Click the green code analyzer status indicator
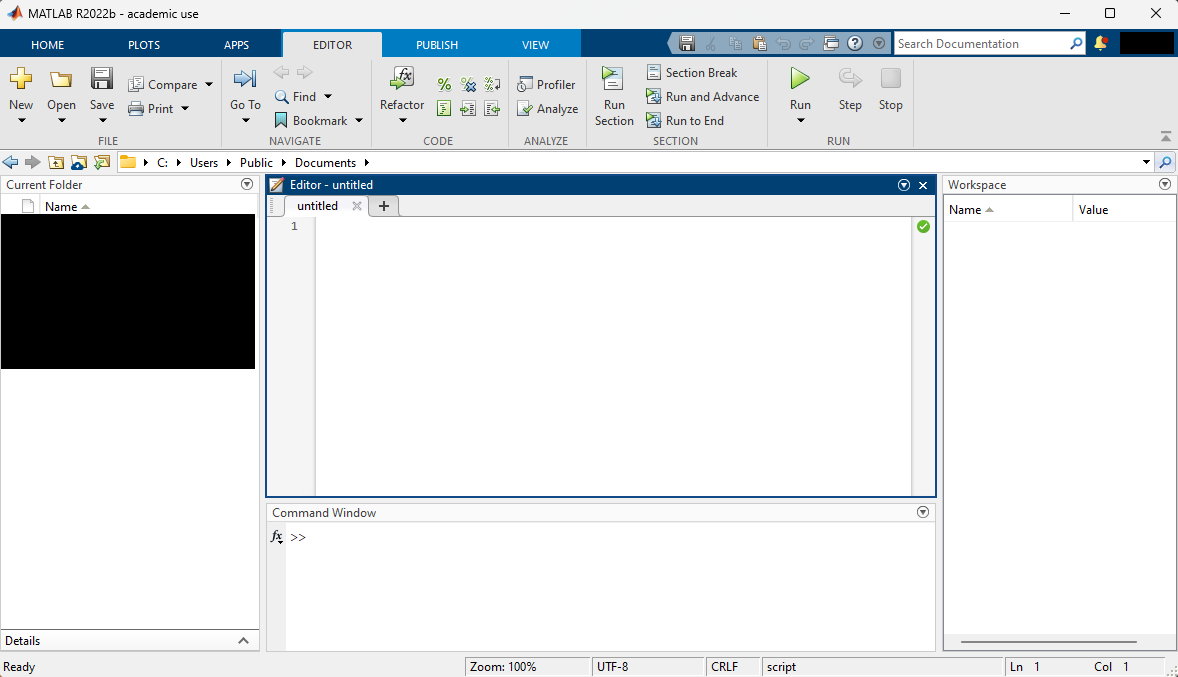Viewport: 1178px width, 677px height. point(923,226)
